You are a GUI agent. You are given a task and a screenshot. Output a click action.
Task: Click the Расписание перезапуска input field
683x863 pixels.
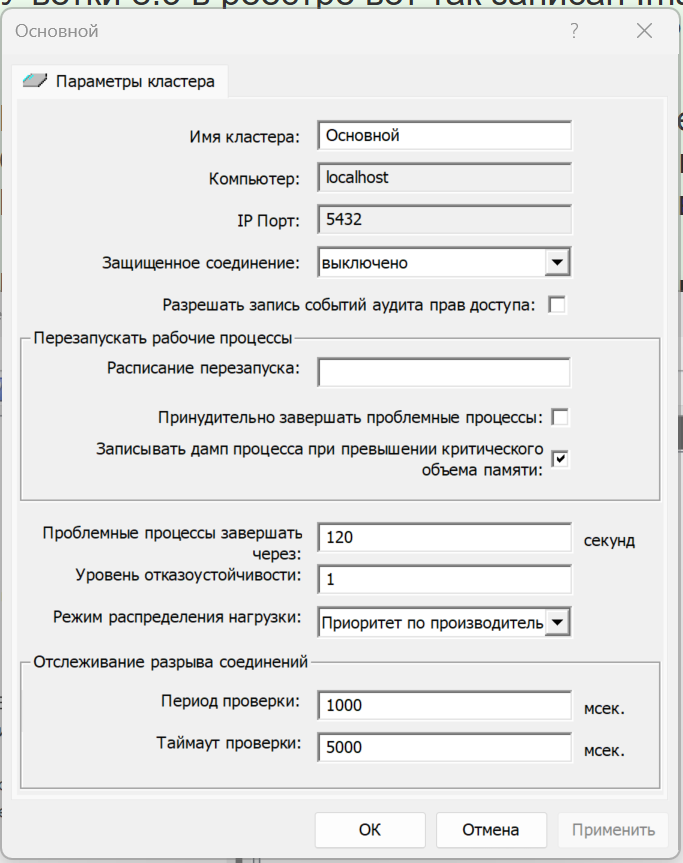[x=444, y=372]
